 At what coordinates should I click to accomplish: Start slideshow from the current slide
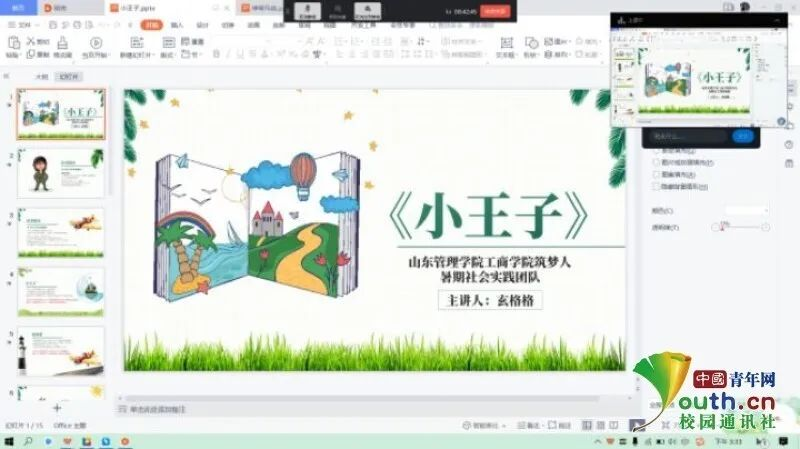point(96,43)
